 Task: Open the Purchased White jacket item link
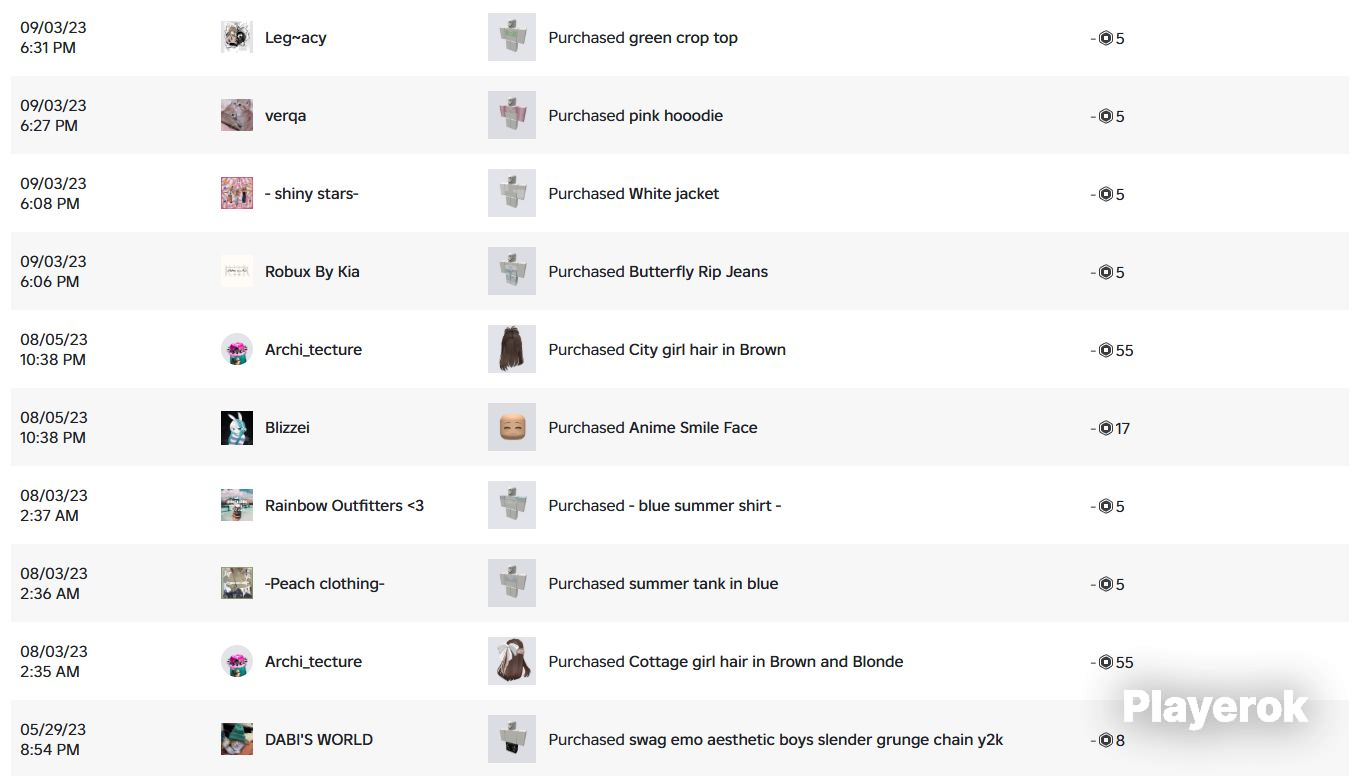coord(634,194)
